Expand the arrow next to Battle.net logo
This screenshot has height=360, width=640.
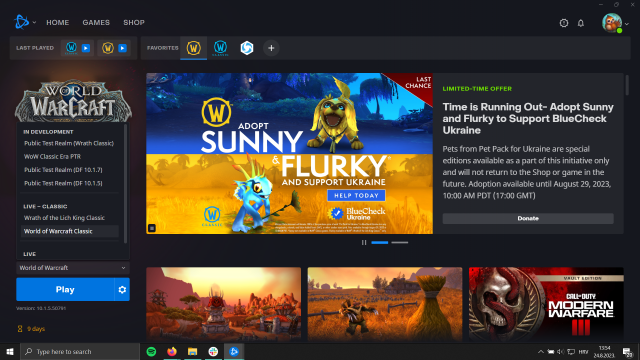point(34,22)
